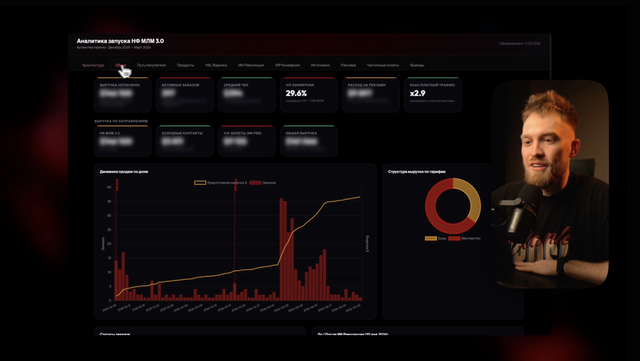Open the Источники tab
The height and width of the screenshot is (361, 640).
[320, 65]
